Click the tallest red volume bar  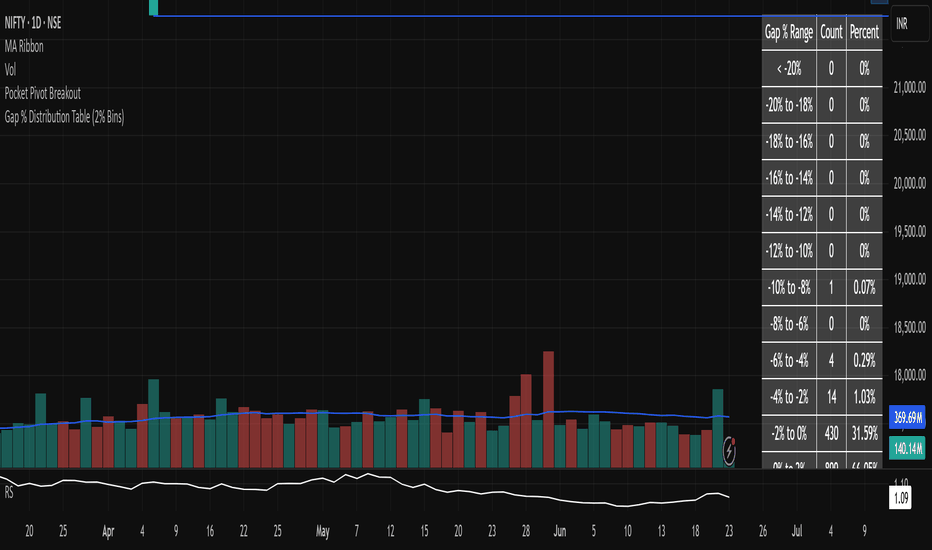548,409
